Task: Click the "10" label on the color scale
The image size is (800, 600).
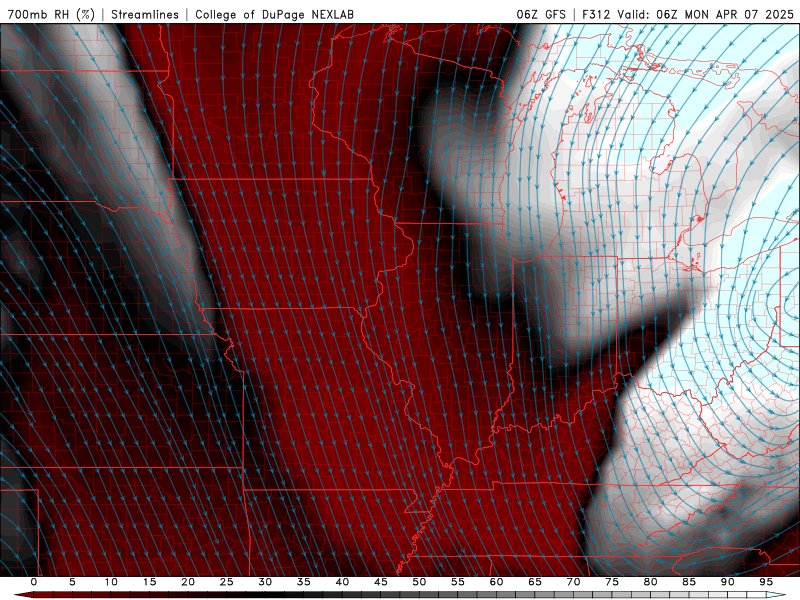Action: coord(111,582)
